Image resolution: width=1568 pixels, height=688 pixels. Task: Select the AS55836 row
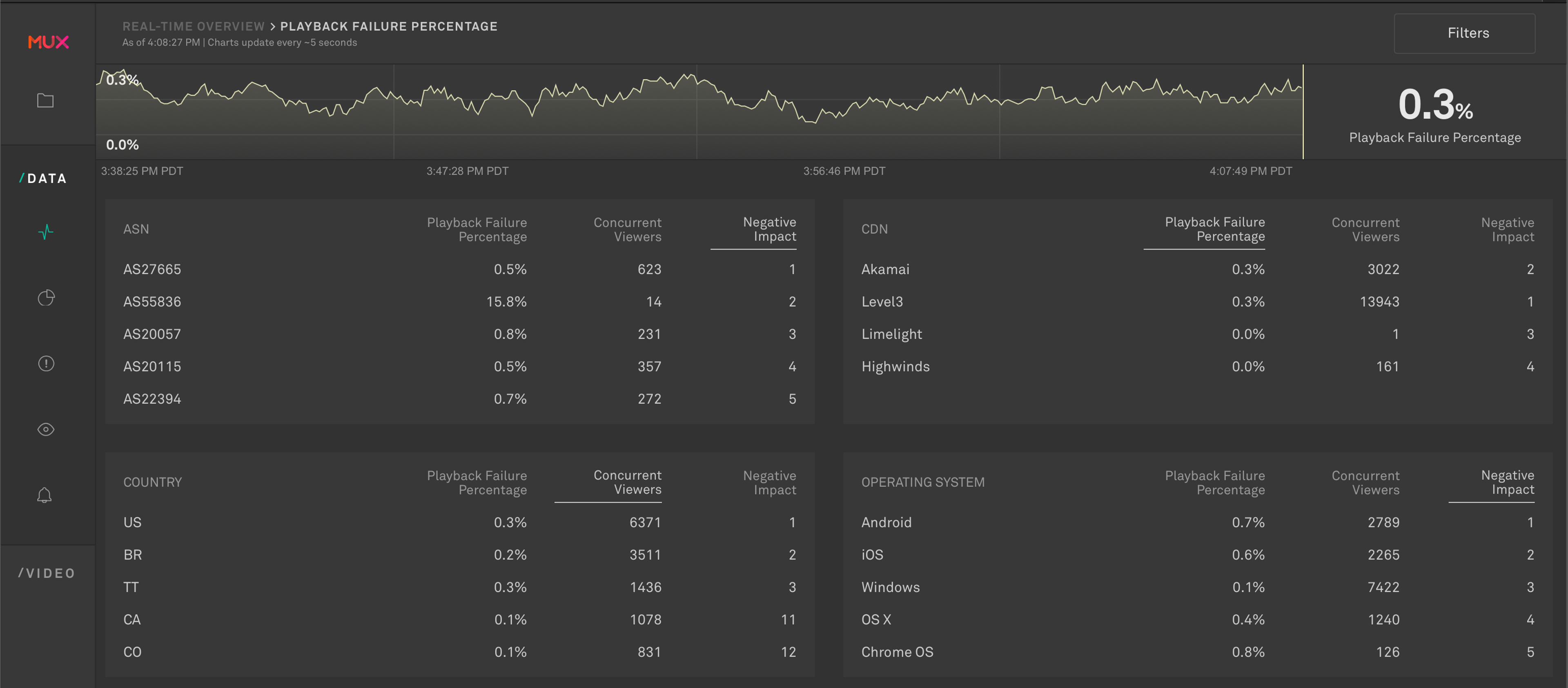[152, 302]
